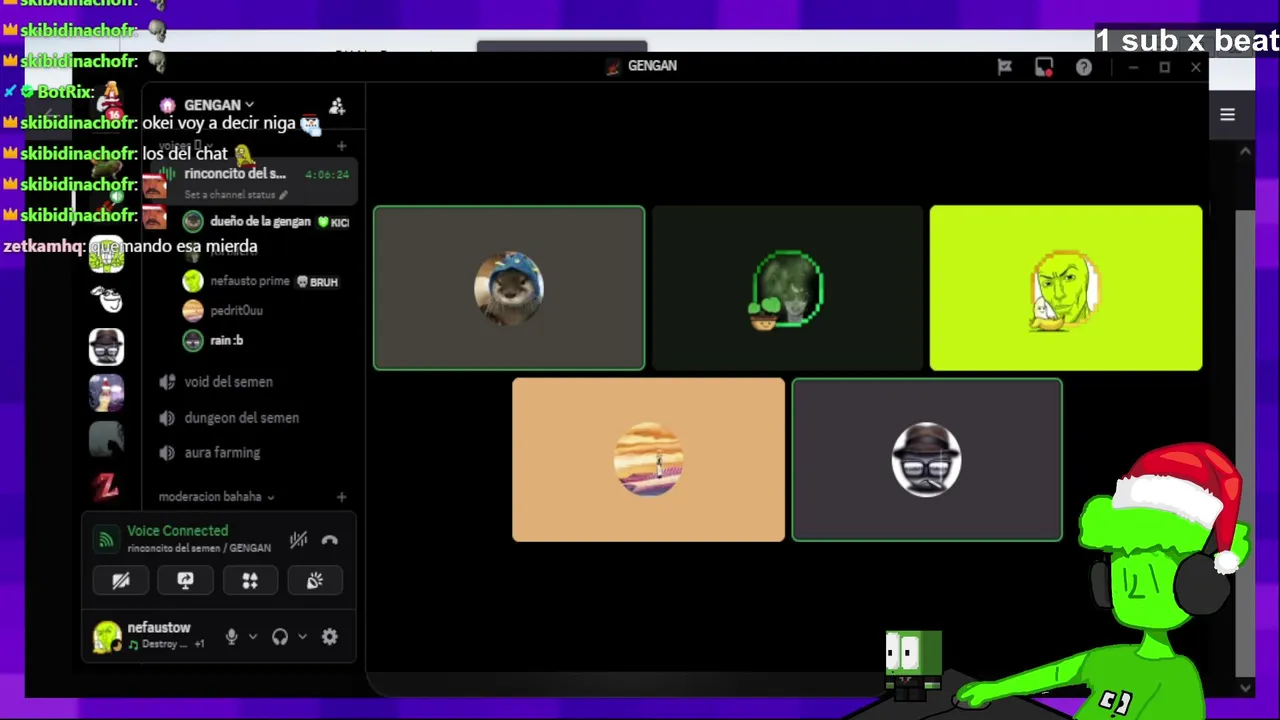Open the browser hamburger menu behind Discord
This screenshot has width=1280, height=720.
point(1227,115)
